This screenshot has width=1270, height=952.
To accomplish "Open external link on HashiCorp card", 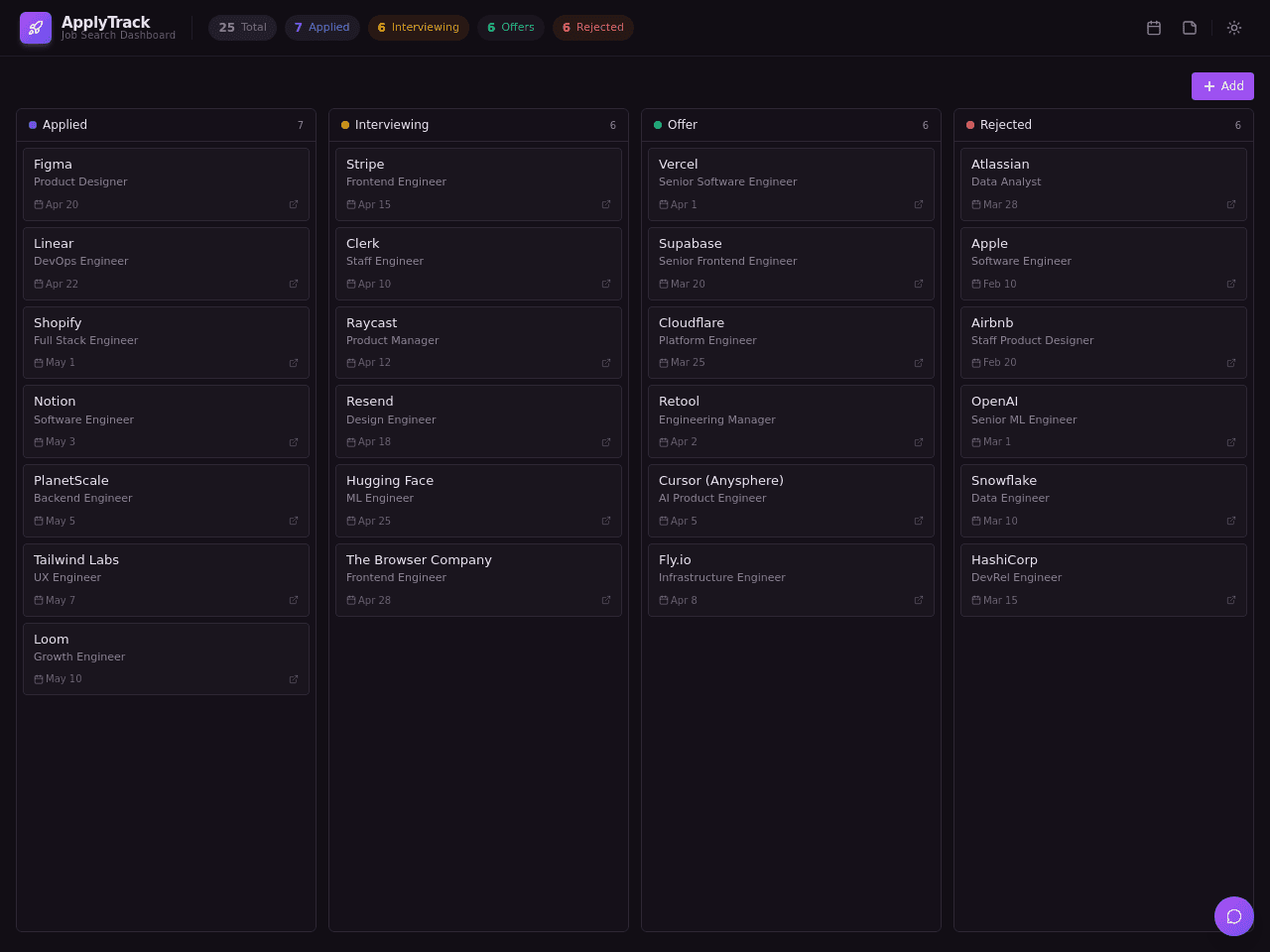I will pyautogui.click(x=1231, y=600).
